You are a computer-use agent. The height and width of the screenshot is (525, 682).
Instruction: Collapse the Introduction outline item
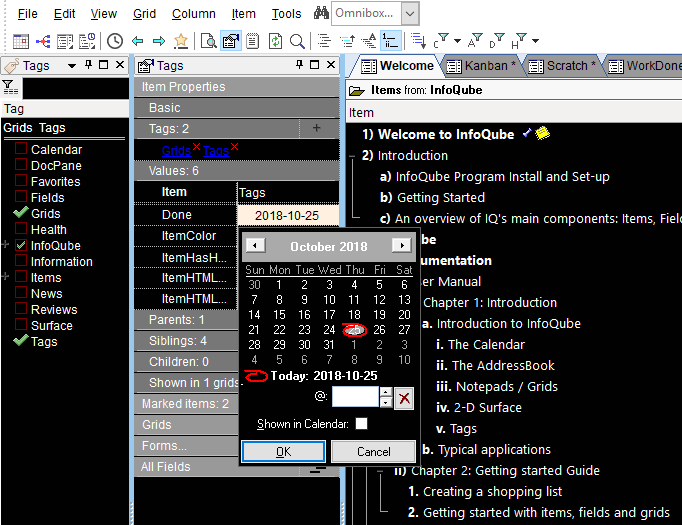pos(352,156)
